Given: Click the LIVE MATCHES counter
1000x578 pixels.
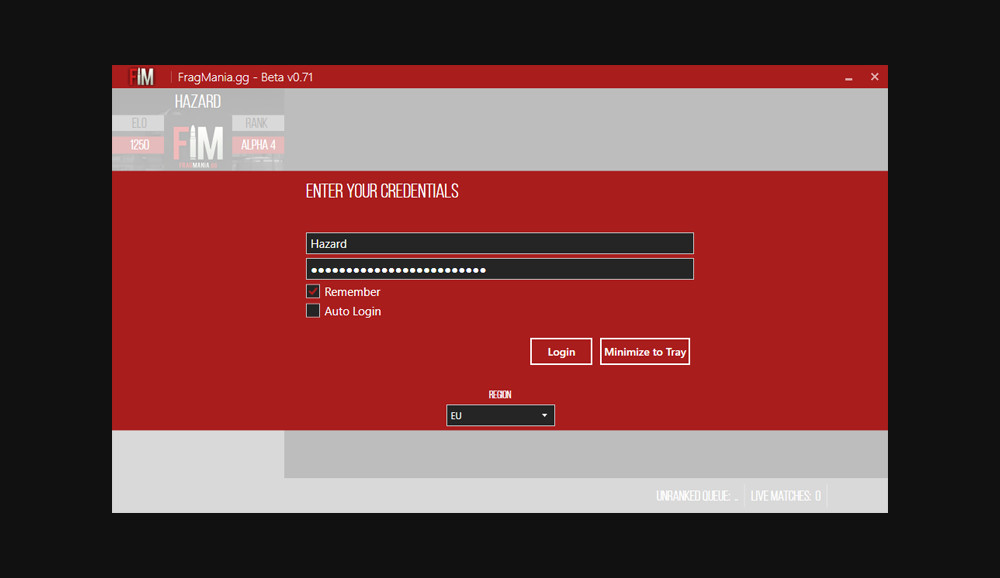Looking at the screenshot, I should (x=786, y=494).
